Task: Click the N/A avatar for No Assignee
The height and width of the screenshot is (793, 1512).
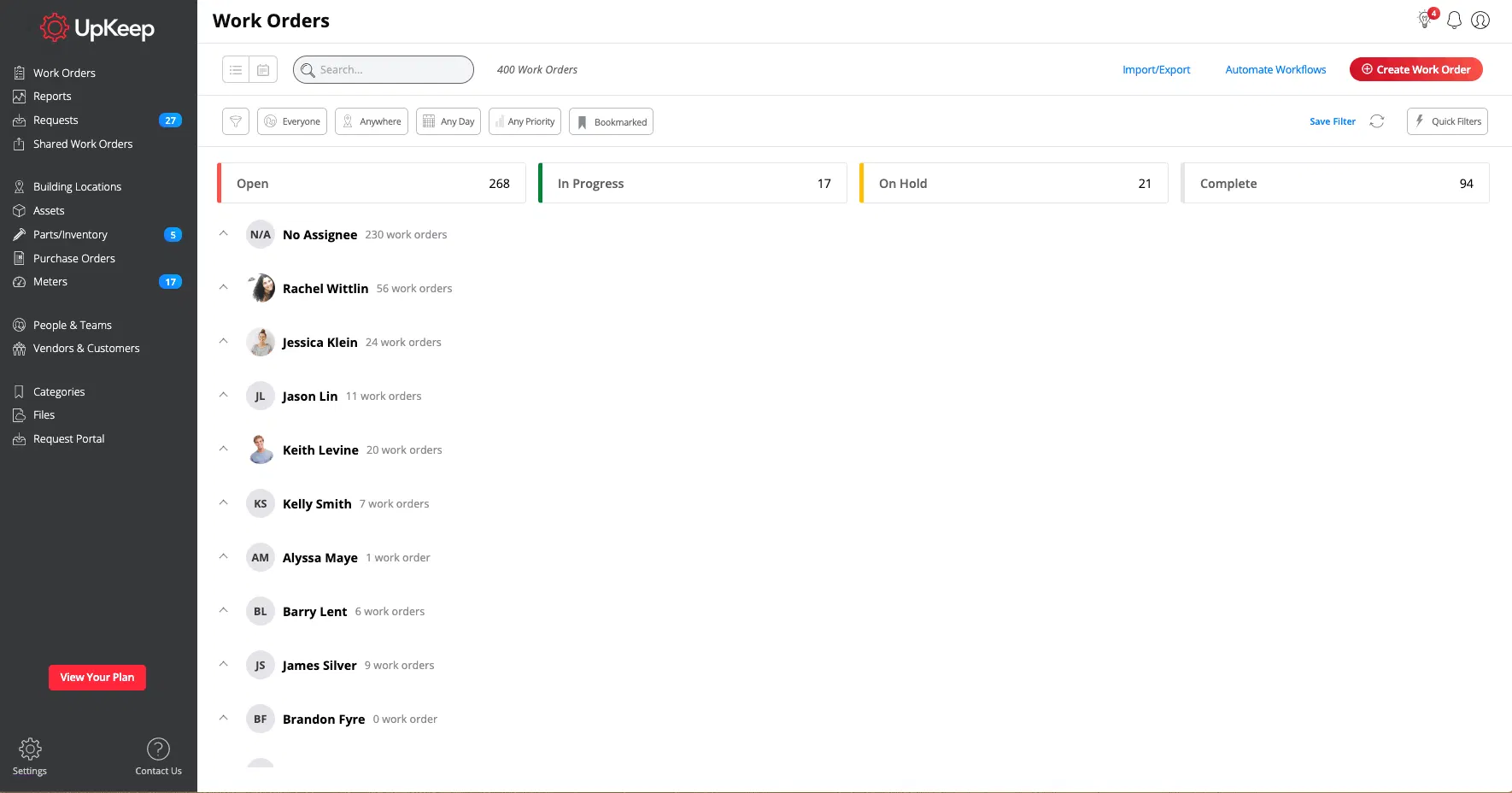Action: pyautogui.click(x=261, y=234)
